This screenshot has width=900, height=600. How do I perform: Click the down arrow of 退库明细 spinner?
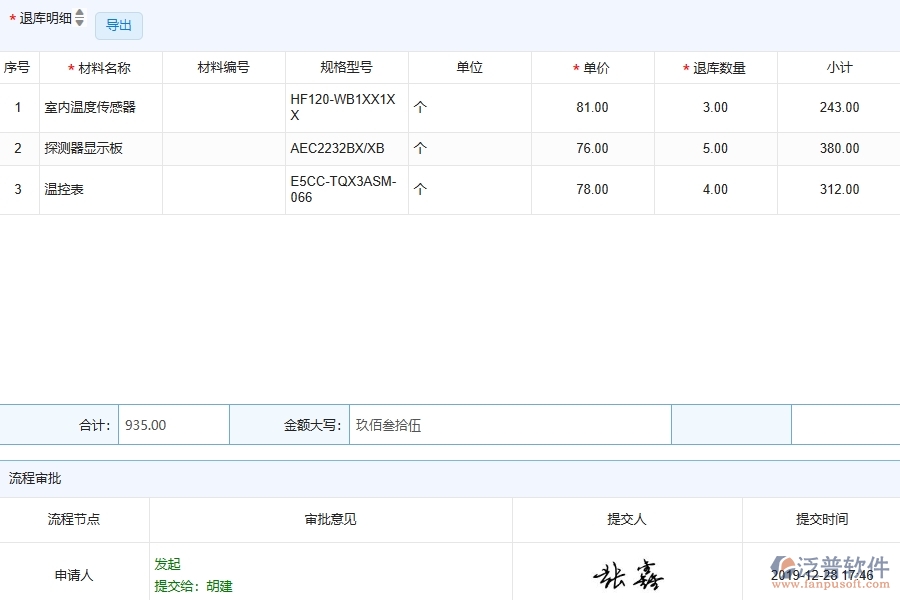click(x=79, y=22)
